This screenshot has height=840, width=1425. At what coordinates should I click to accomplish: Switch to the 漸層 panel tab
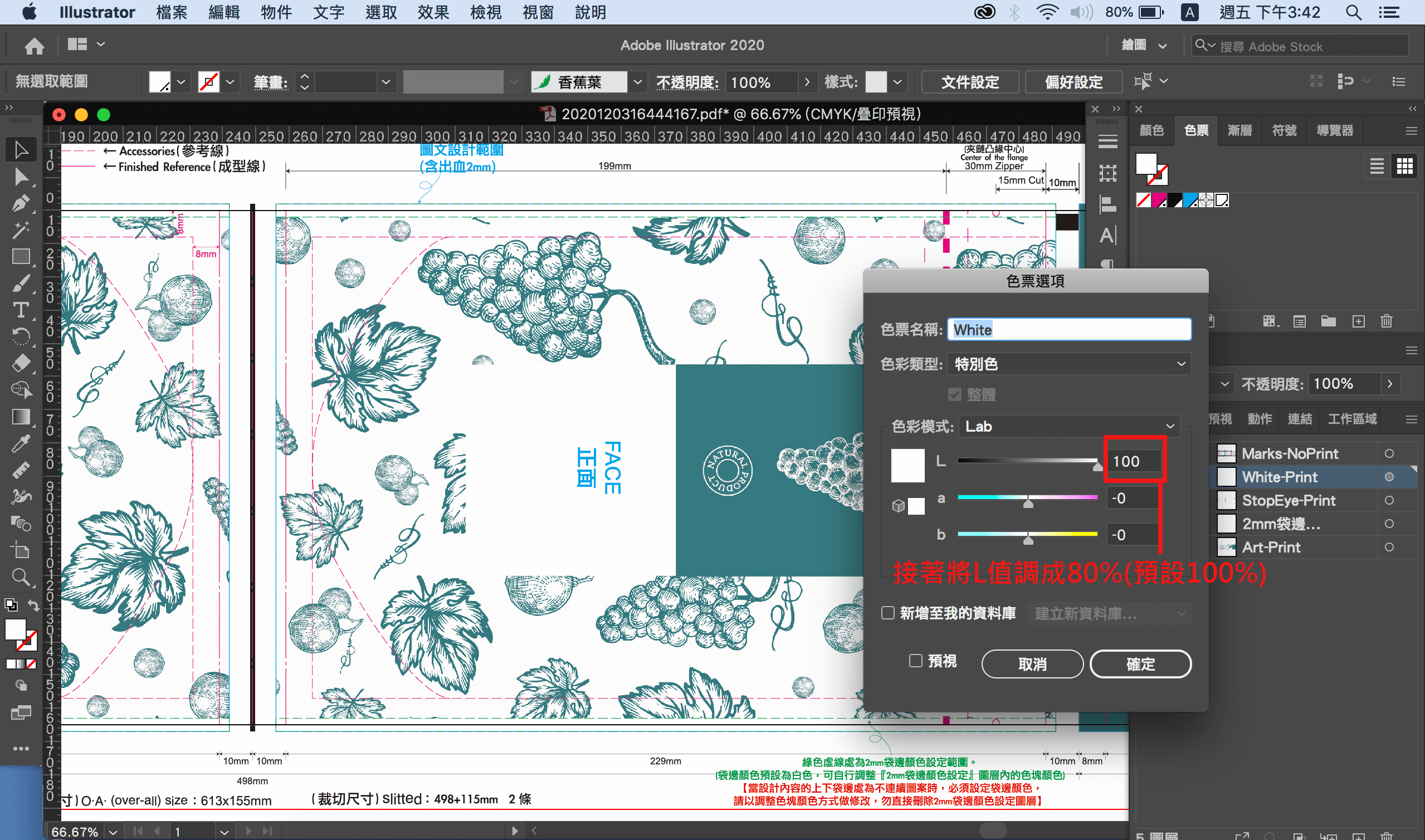coord(1239,131)
